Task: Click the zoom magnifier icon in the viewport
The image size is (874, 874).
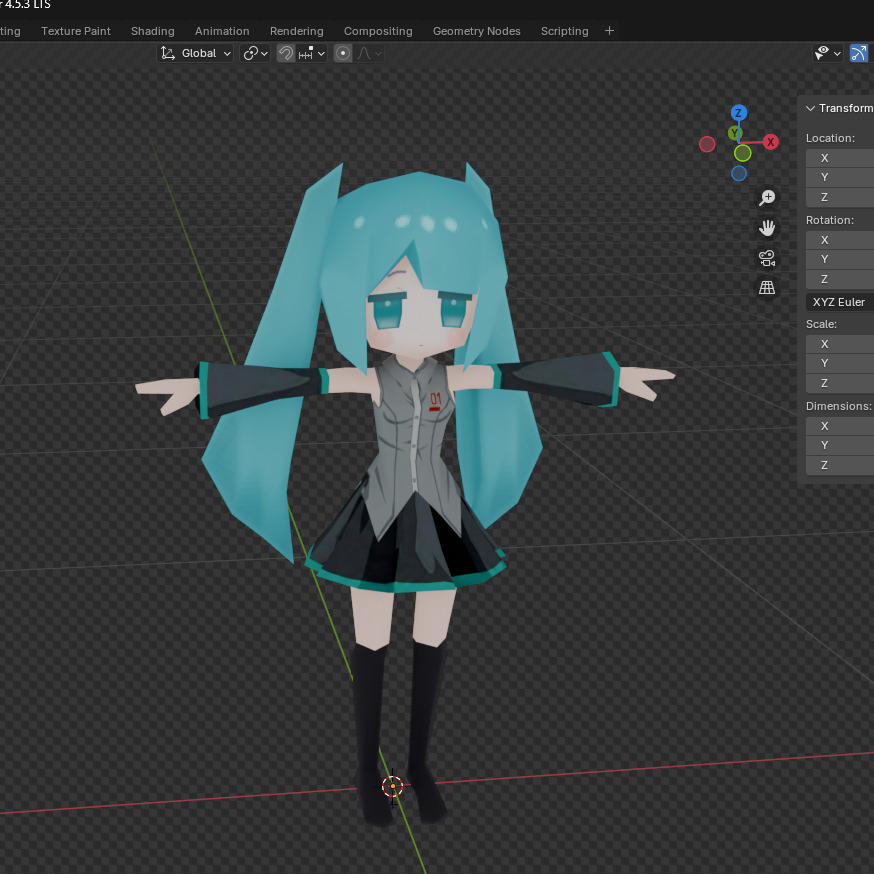Action: click(x=767, y=197)
